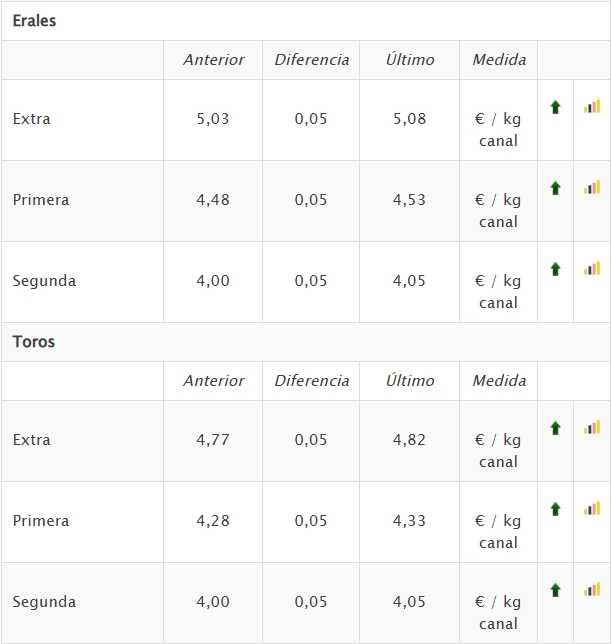Click the Último column header under Toros
The image size is (612, 644).
410,381
